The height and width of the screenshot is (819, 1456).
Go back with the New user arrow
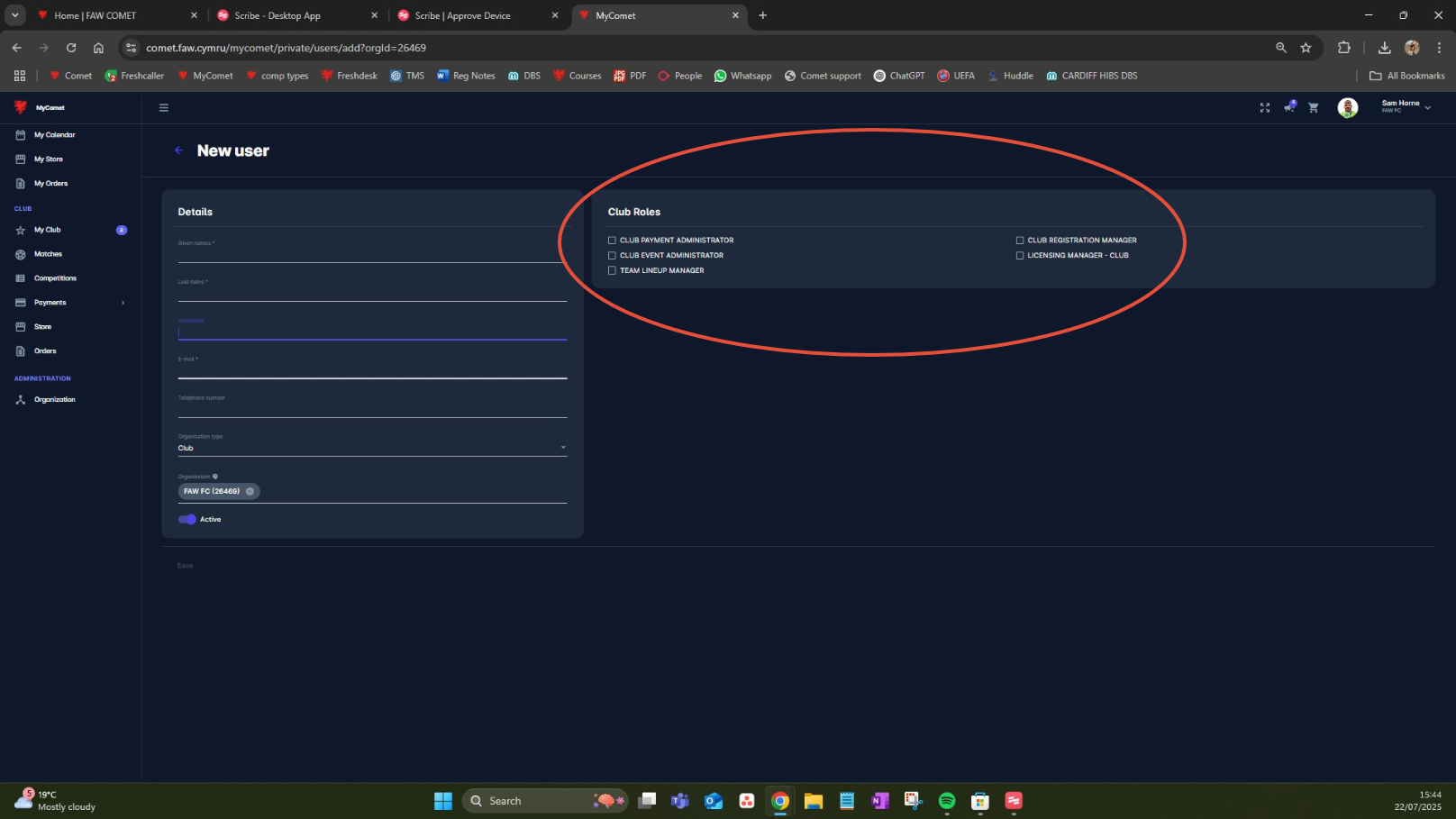point(178,150)
